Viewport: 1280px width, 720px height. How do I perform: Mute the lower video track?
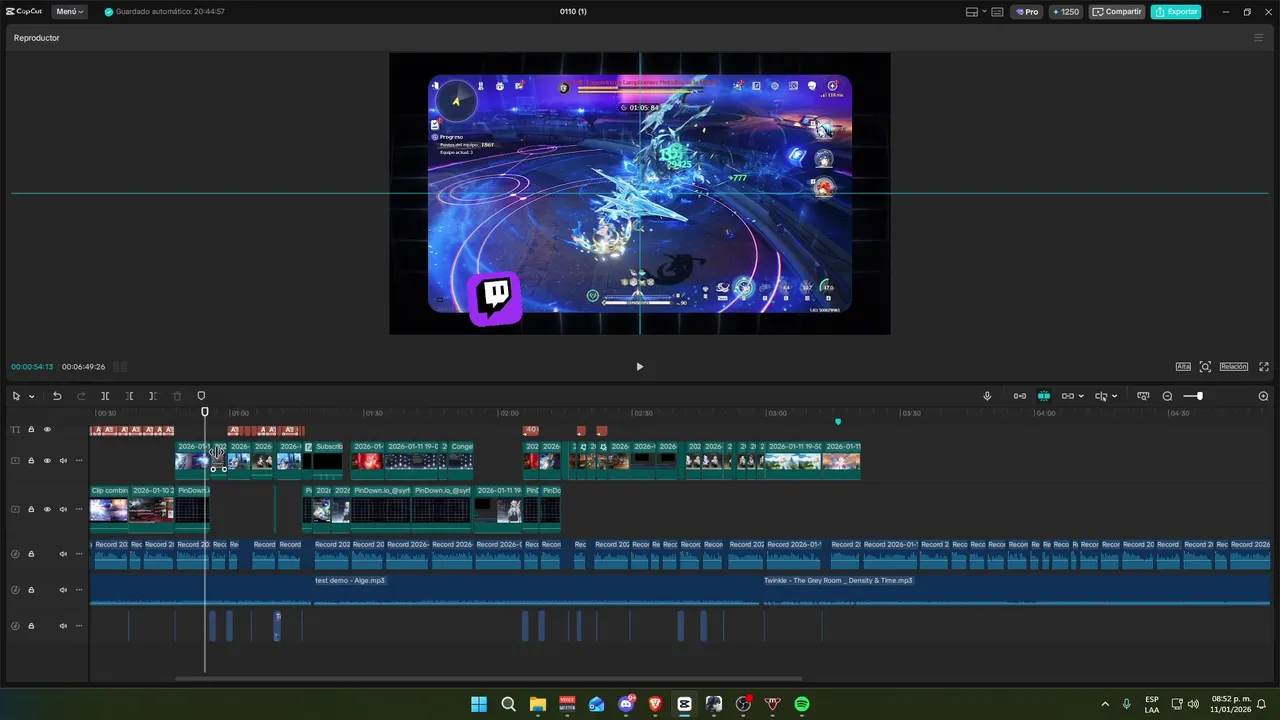[x=63, y=509]
